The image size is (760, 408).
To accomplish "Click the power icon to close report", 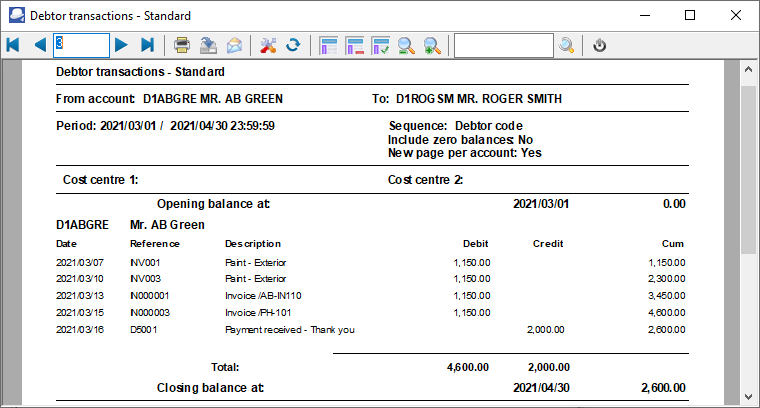I will [x=599, y=45].
